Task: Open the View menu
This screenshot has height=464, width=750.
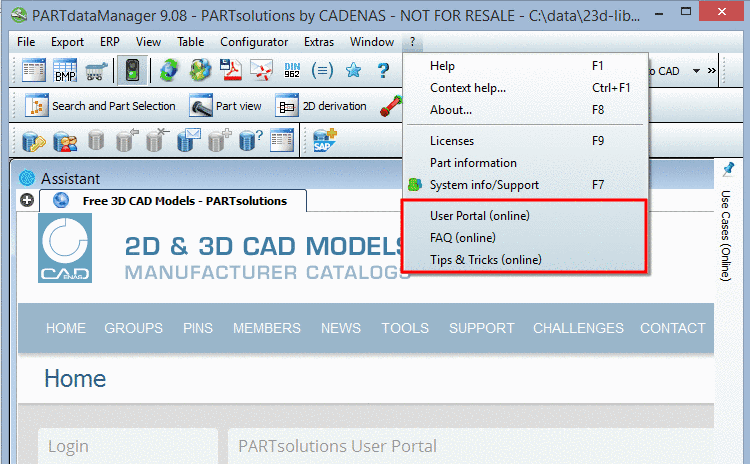Action: coord(148,42)
